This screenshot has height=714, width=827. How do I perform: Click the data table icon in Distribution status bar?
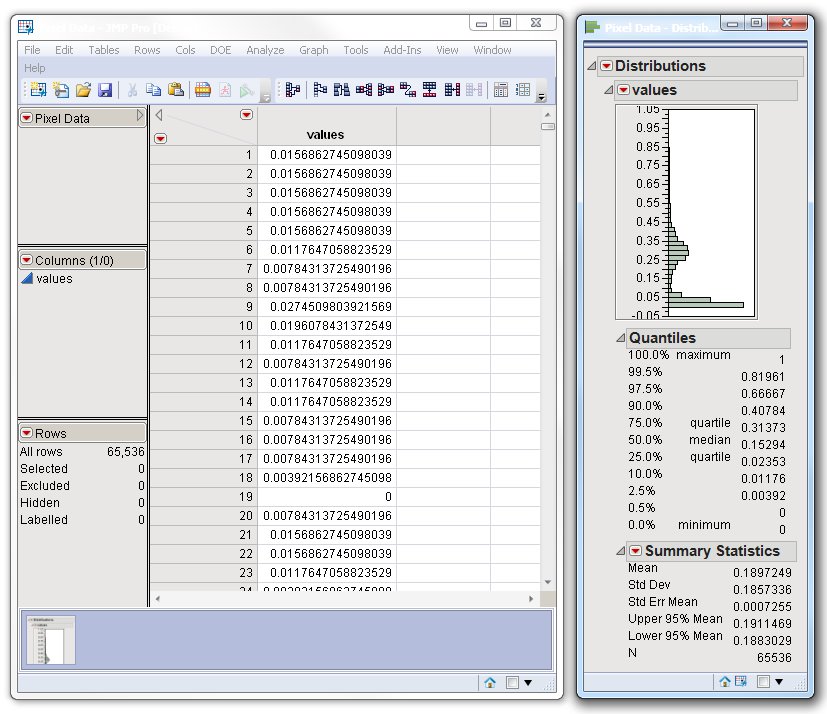pos(741,681)
